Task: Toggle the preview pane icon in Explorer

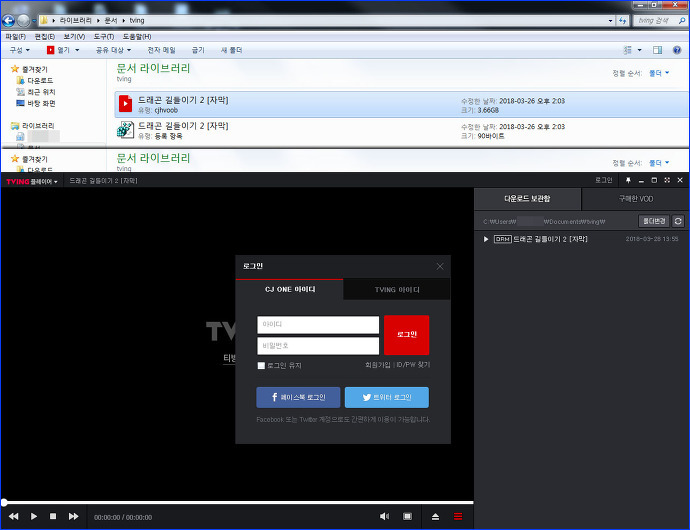Action: tap(657, 50)
